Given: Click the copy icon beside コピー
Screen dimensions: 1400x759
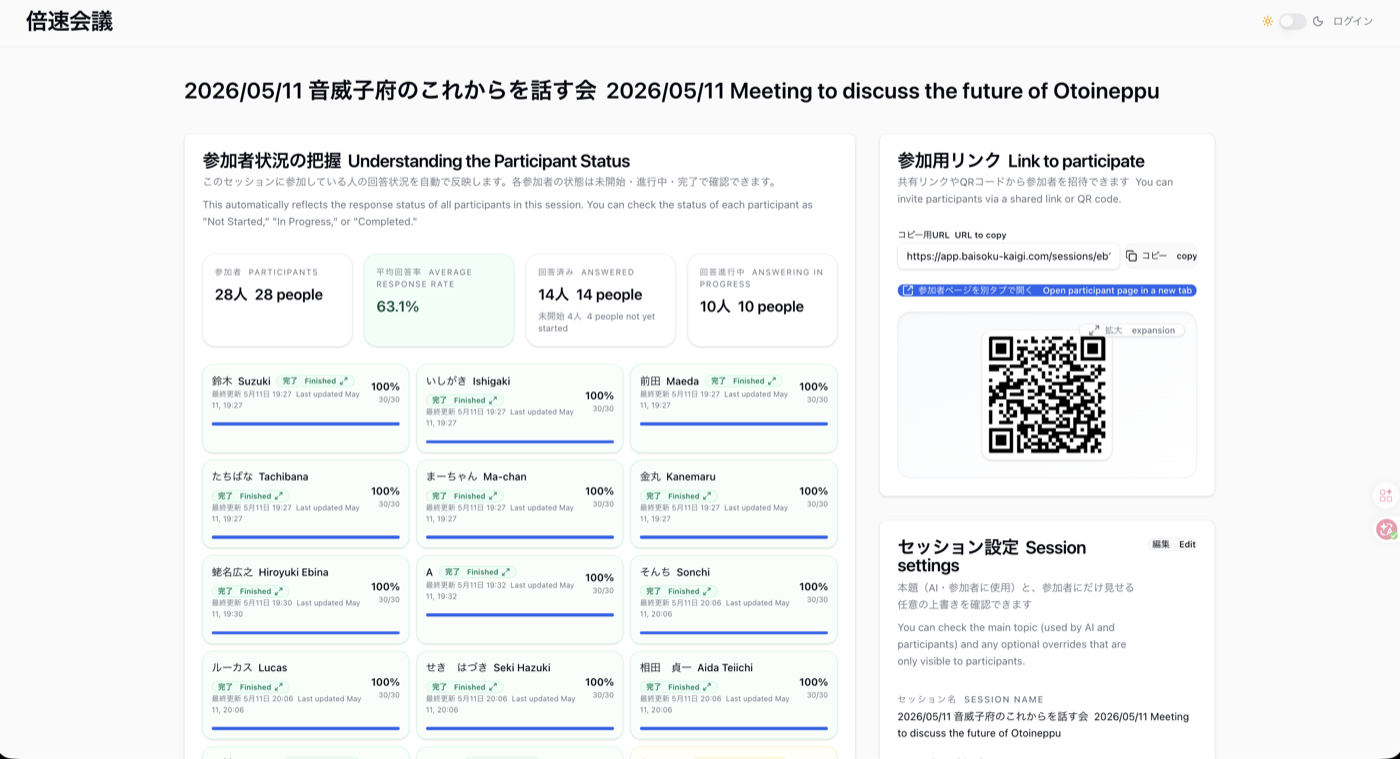Looking at the screenshot, I should pos(1131,256).
